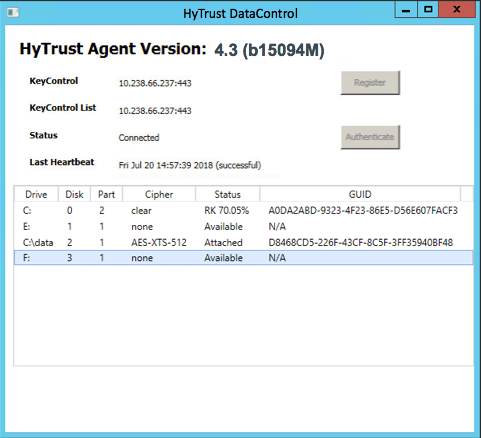Click the Cipher column header

pos(159,194)
